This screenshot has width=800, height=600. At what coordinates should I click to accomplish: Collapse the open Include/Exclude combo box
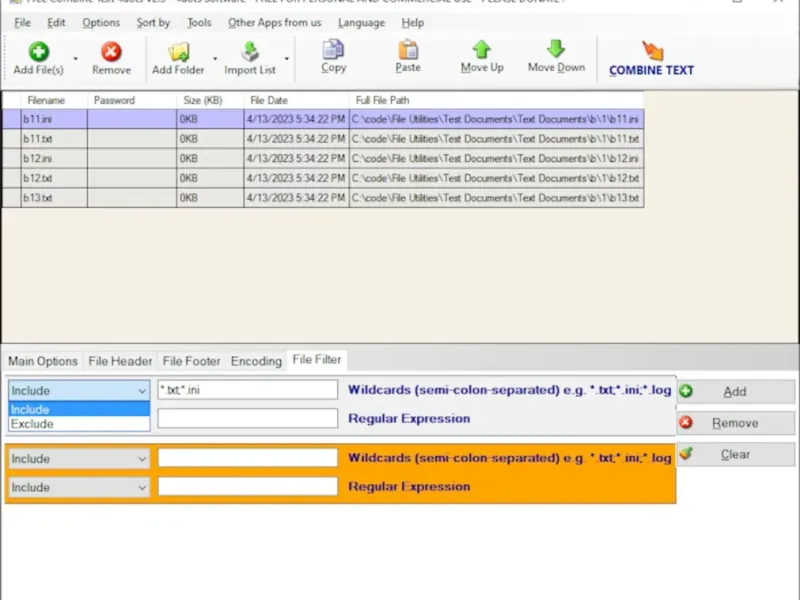(141, 391)
